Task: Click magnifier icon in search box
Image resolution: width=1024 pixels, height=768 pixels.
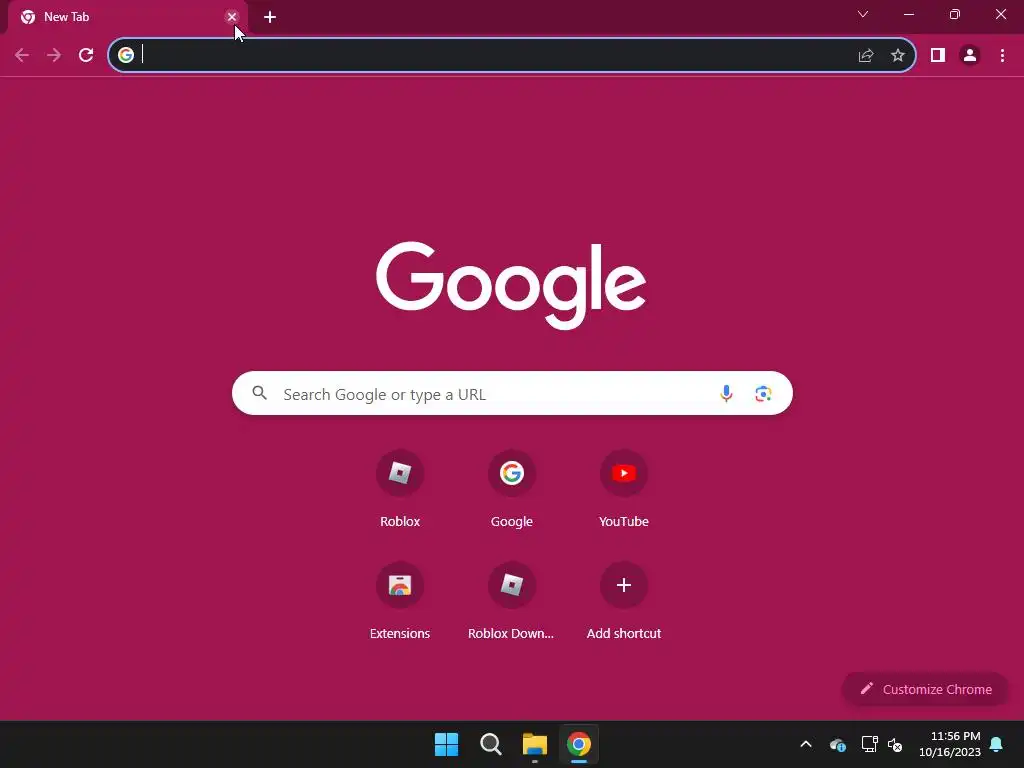Action: pyautogui.click(x=260, y=393)
